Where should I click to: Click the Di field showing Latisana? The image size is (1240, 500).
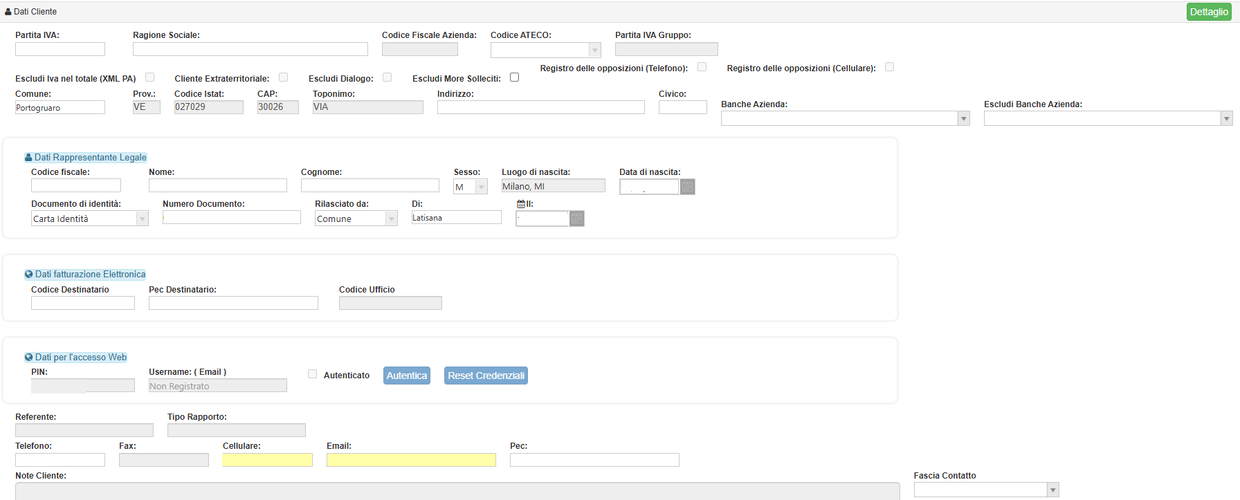tap(456, 217)
